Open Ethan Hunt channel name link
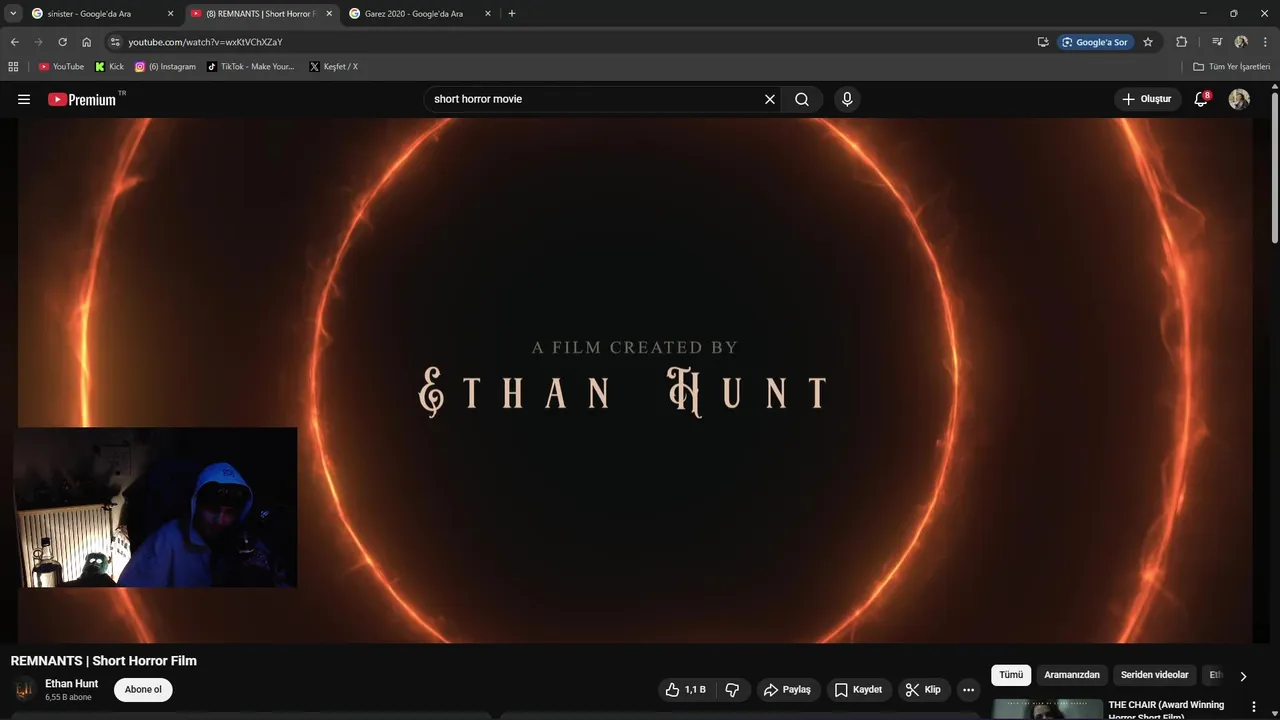The height and width of the screenshot is (720, 1280). click(71, 684)
